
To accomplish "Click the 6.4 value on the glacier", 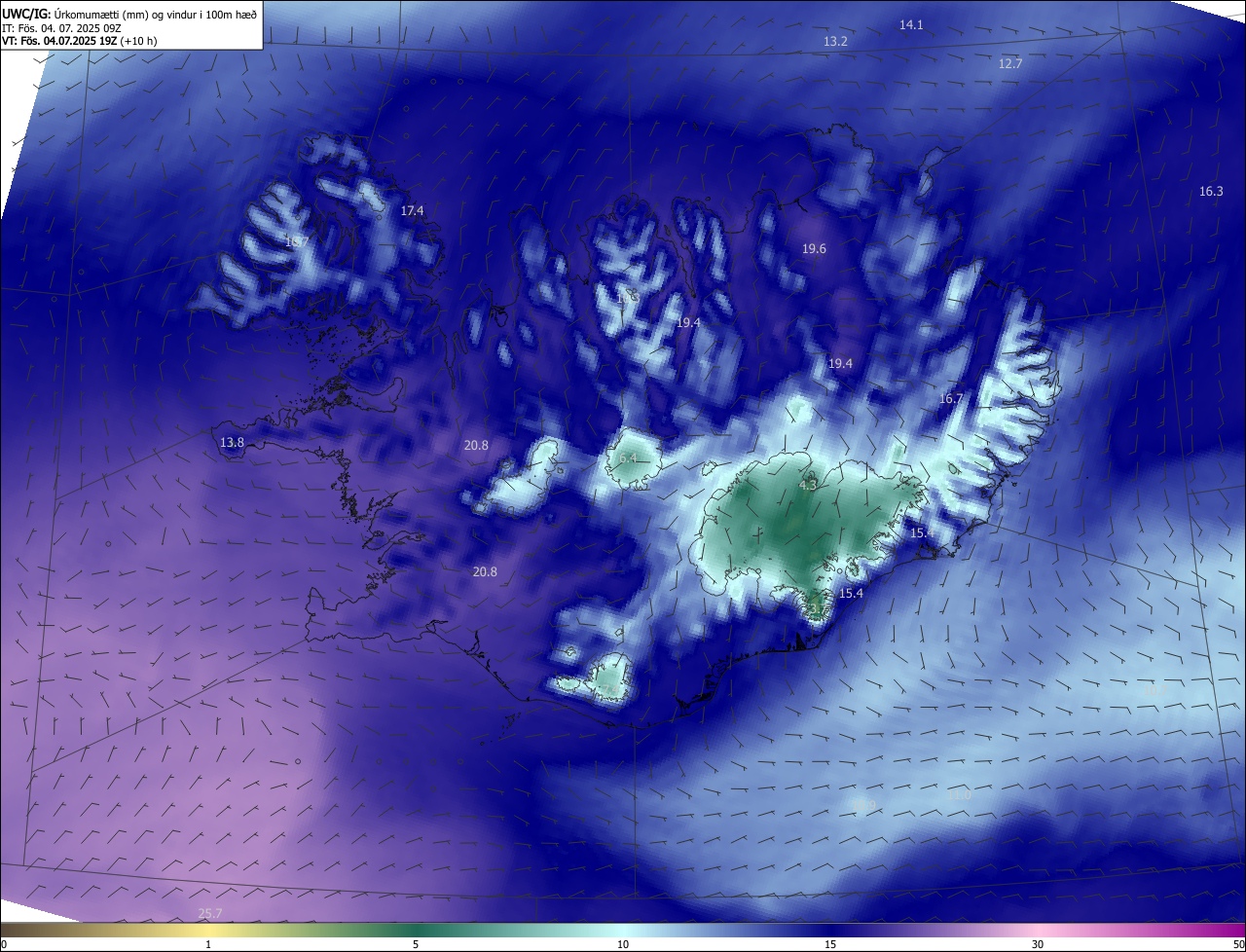I will [x=628, y=458].
